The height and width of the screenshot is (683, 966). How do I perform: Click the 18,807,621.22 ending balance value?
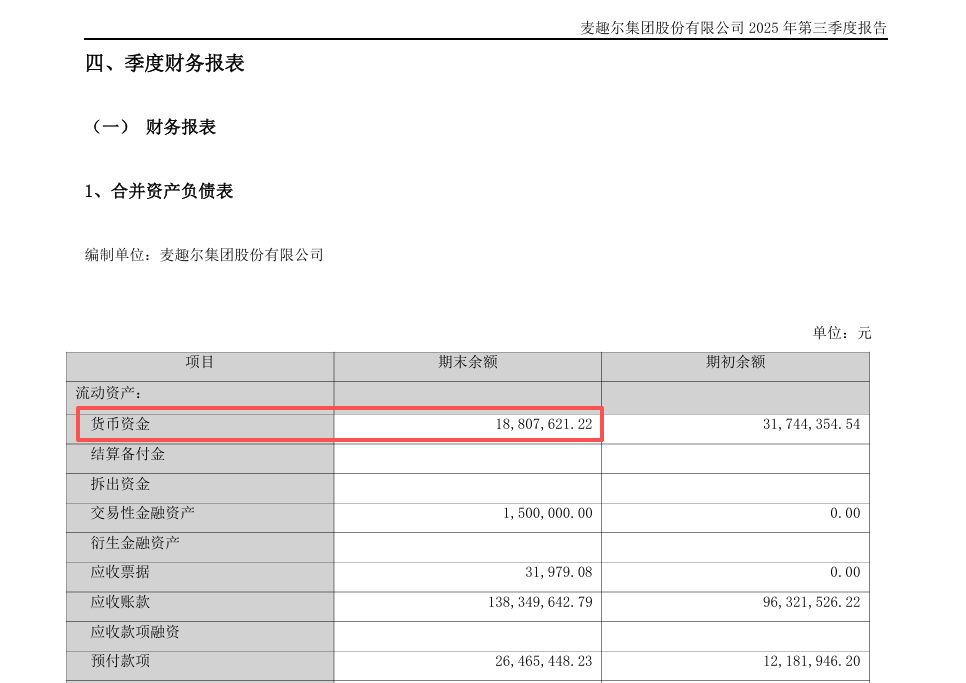[x=543, y=425]
